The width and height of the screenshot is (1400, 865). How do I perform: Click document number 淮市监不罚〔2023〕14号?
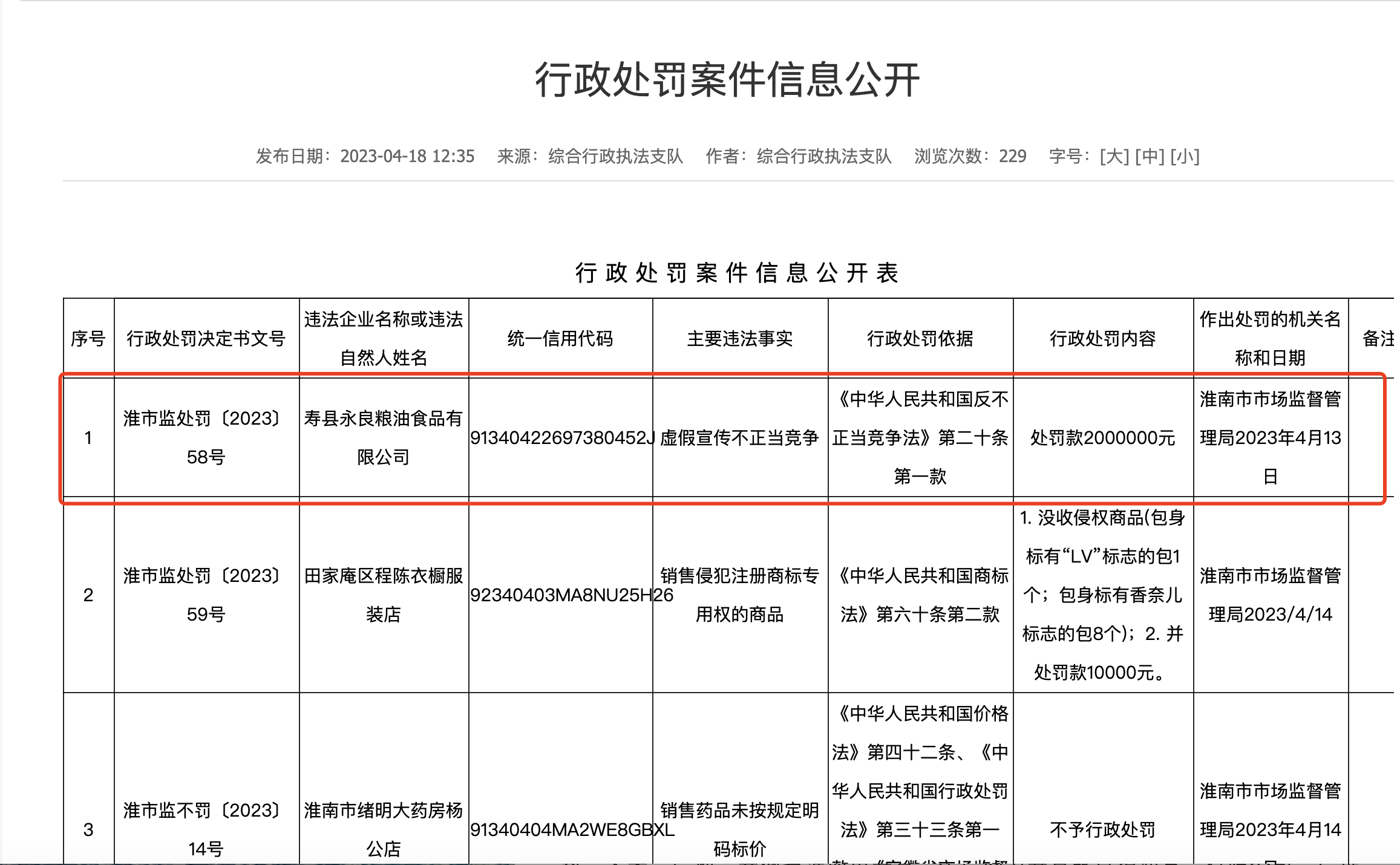[x=206, y=829]
